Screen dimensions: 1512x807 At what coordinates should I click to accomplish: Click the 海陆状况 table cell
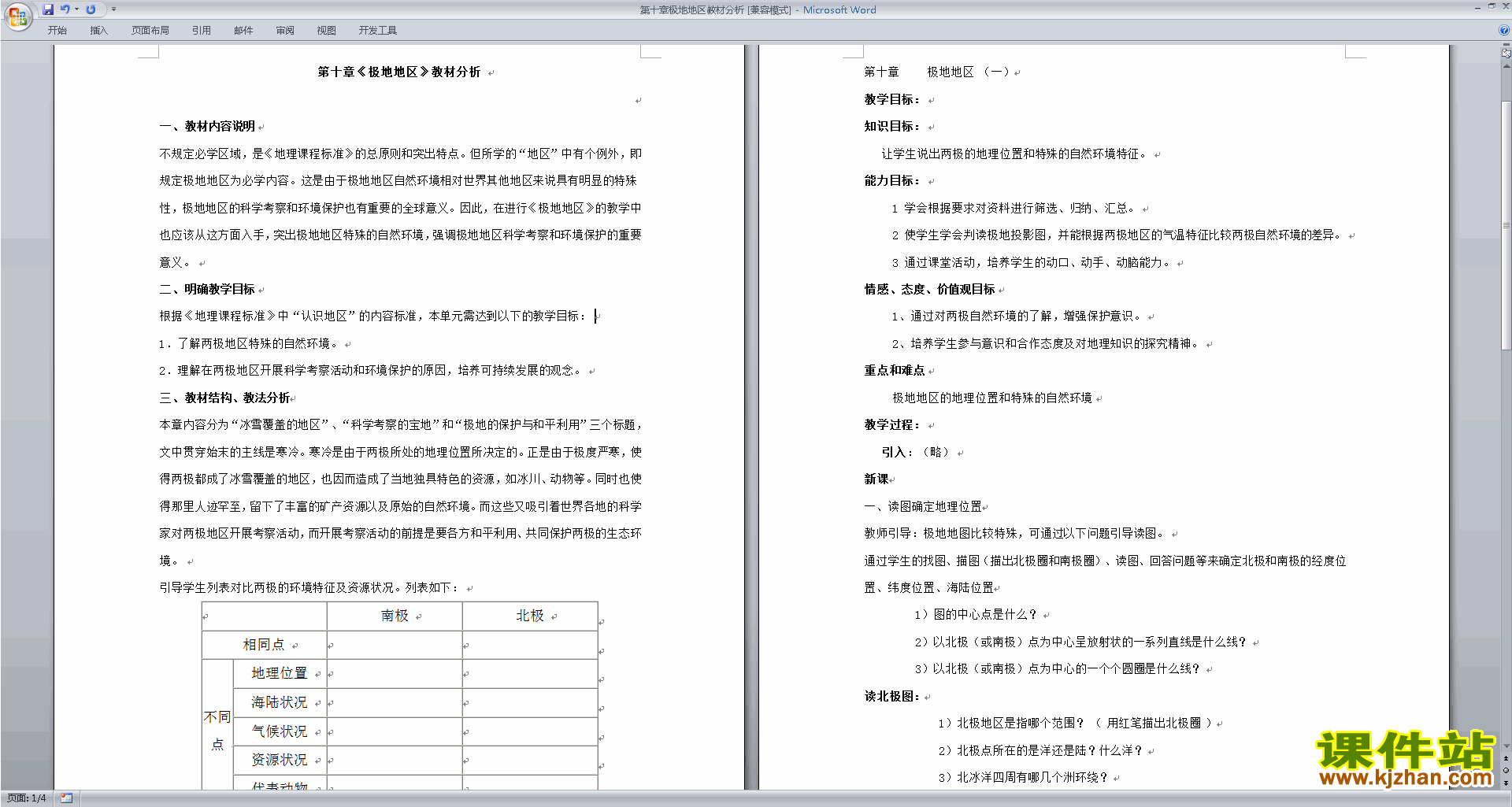coord(280,702)
